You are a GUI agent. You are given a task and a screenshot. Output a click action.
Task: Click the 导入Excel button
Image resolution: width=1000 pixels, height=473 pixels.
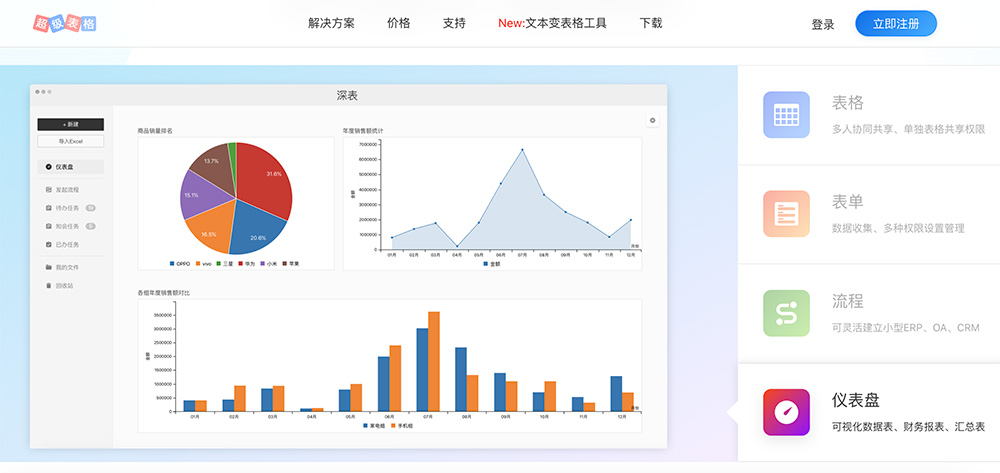[x=71, y=141]
